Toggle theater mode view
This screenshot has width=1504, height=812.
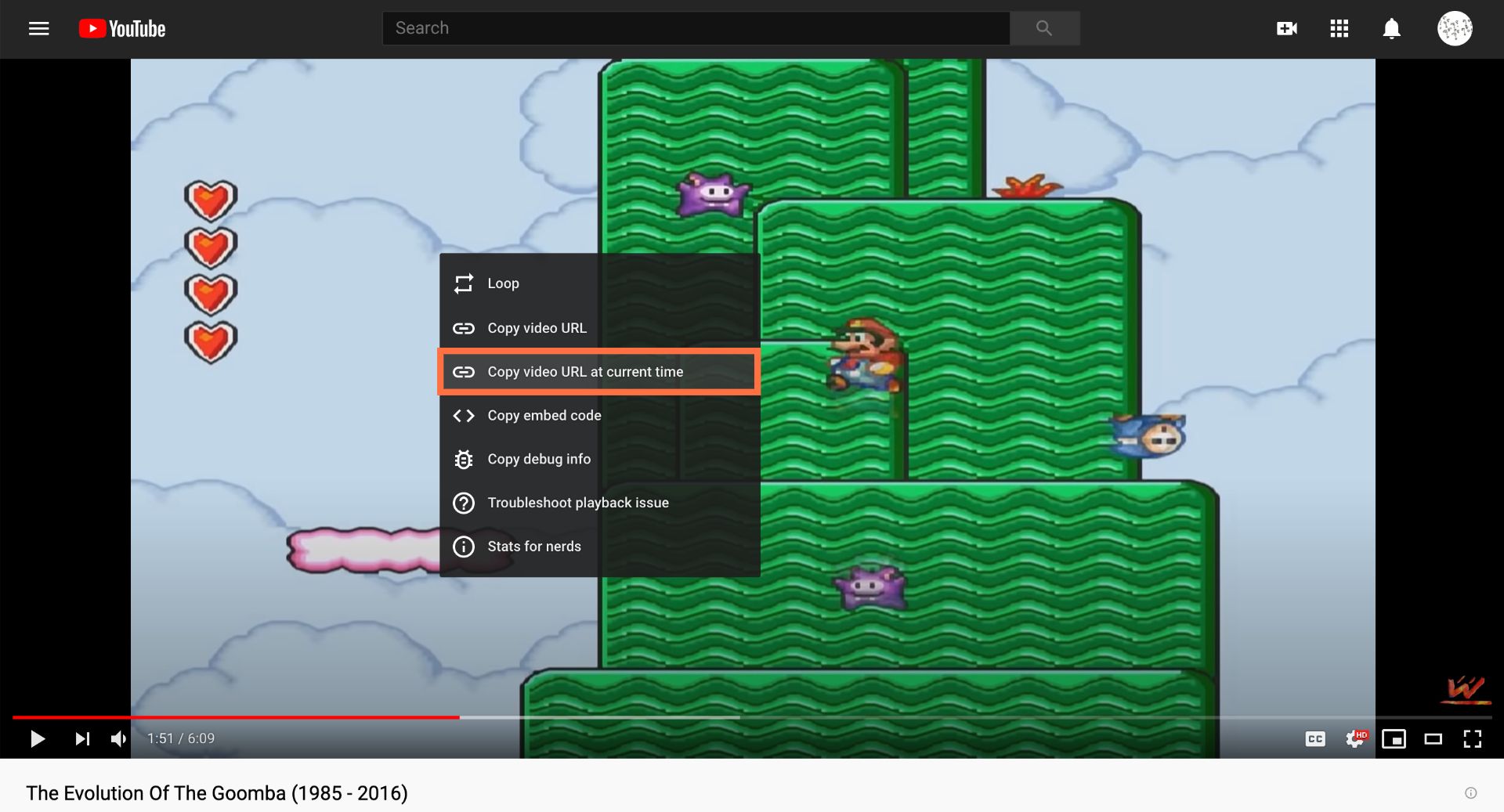click(x=1433, y=738)
